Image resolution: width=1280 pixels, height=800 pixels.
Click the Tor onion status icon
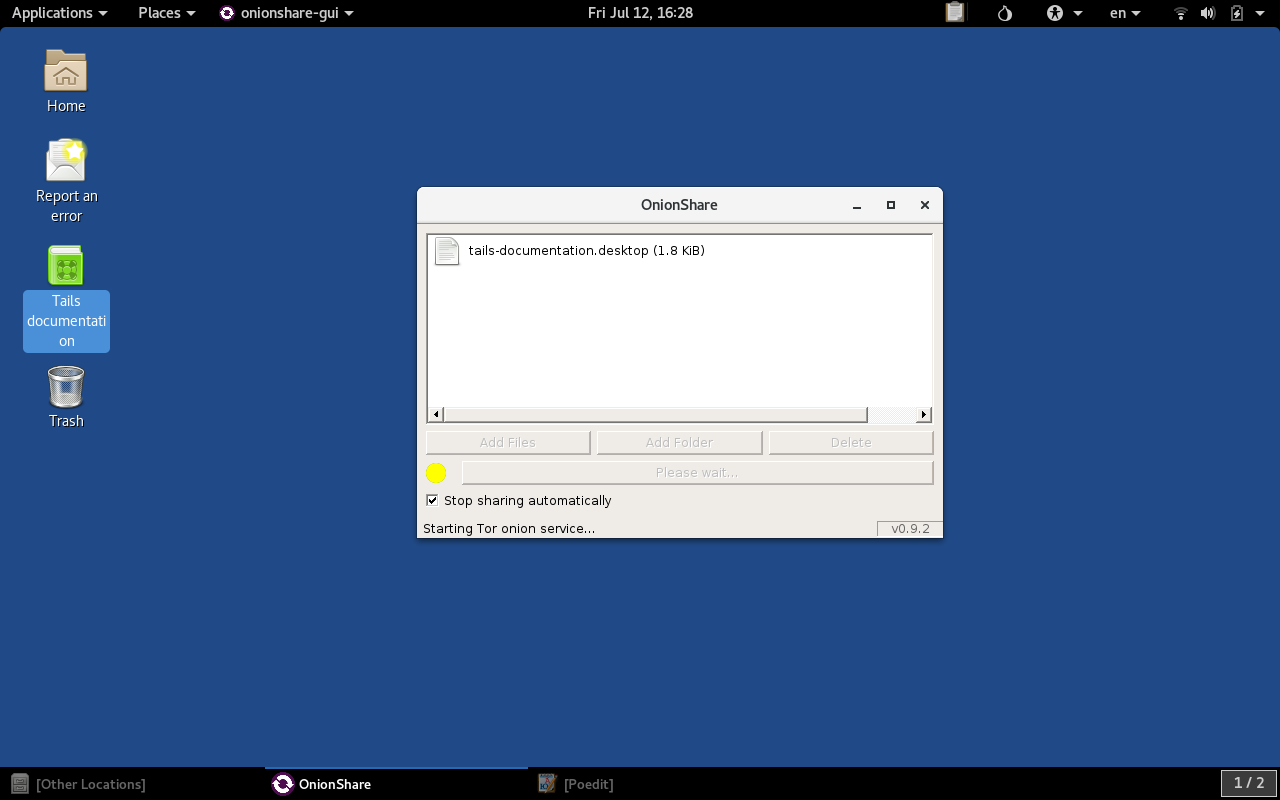[x=1005, y=13]
